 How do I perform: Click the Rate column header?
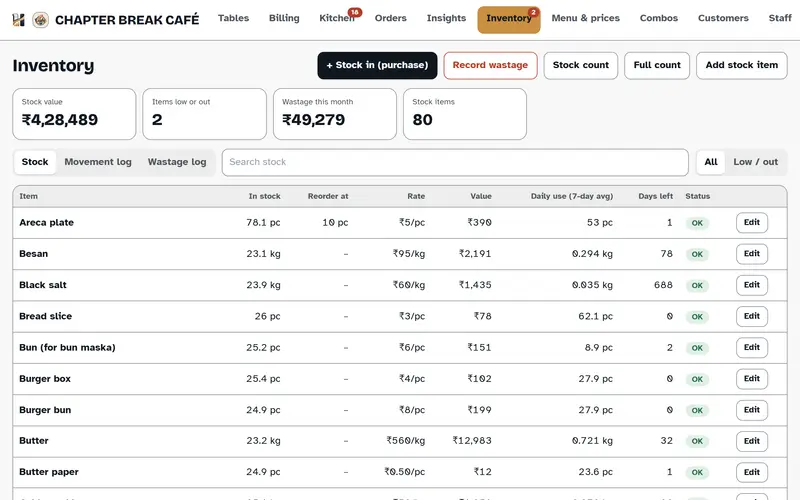point(416,196)
